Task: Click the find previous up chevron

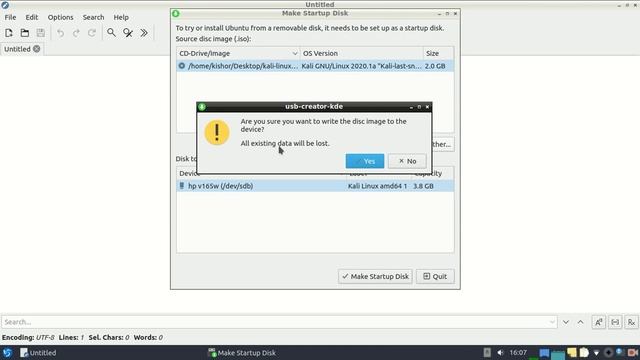Action: pos(580,322)
